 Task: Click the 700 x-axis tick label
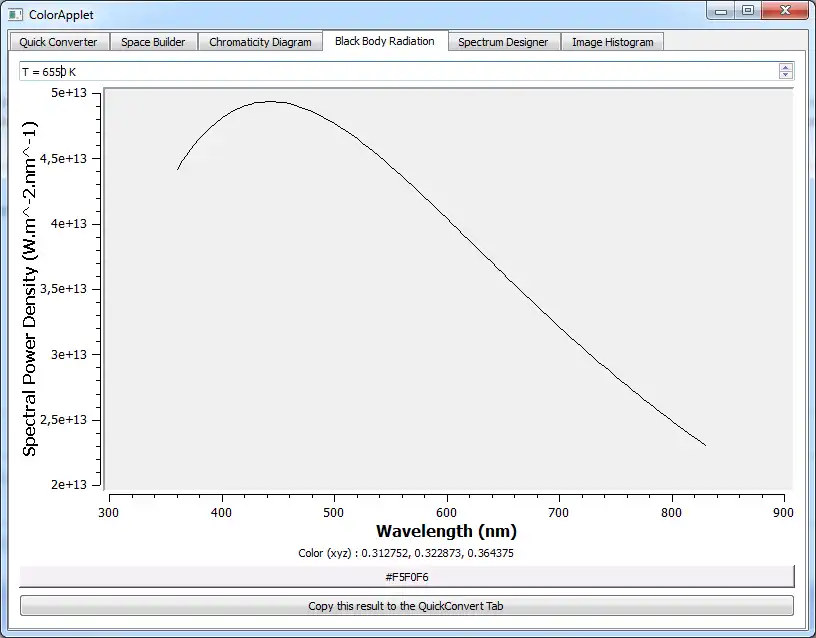pos(558,513)
